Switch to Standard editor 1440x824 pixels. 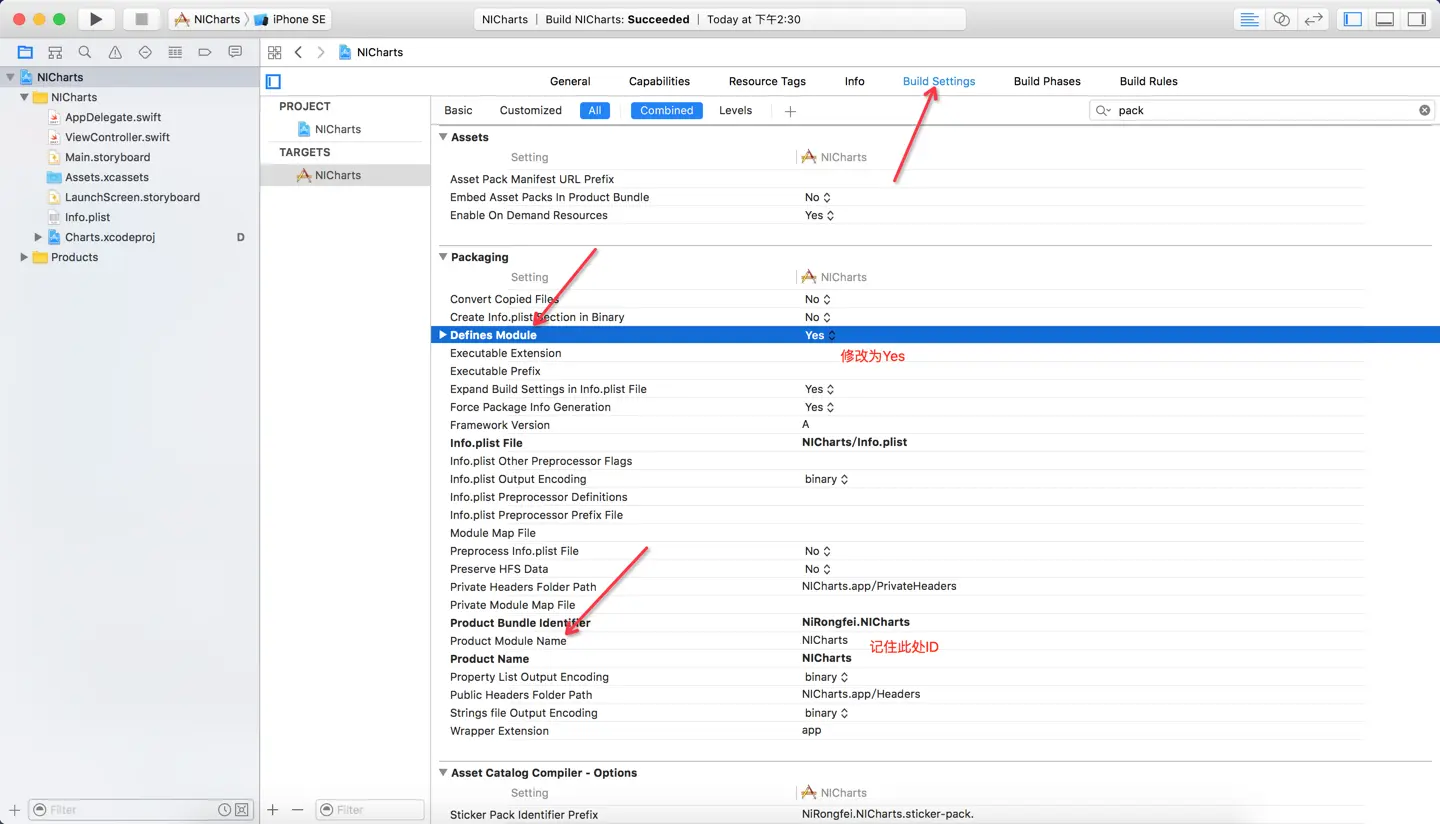tap(1249, 19)
